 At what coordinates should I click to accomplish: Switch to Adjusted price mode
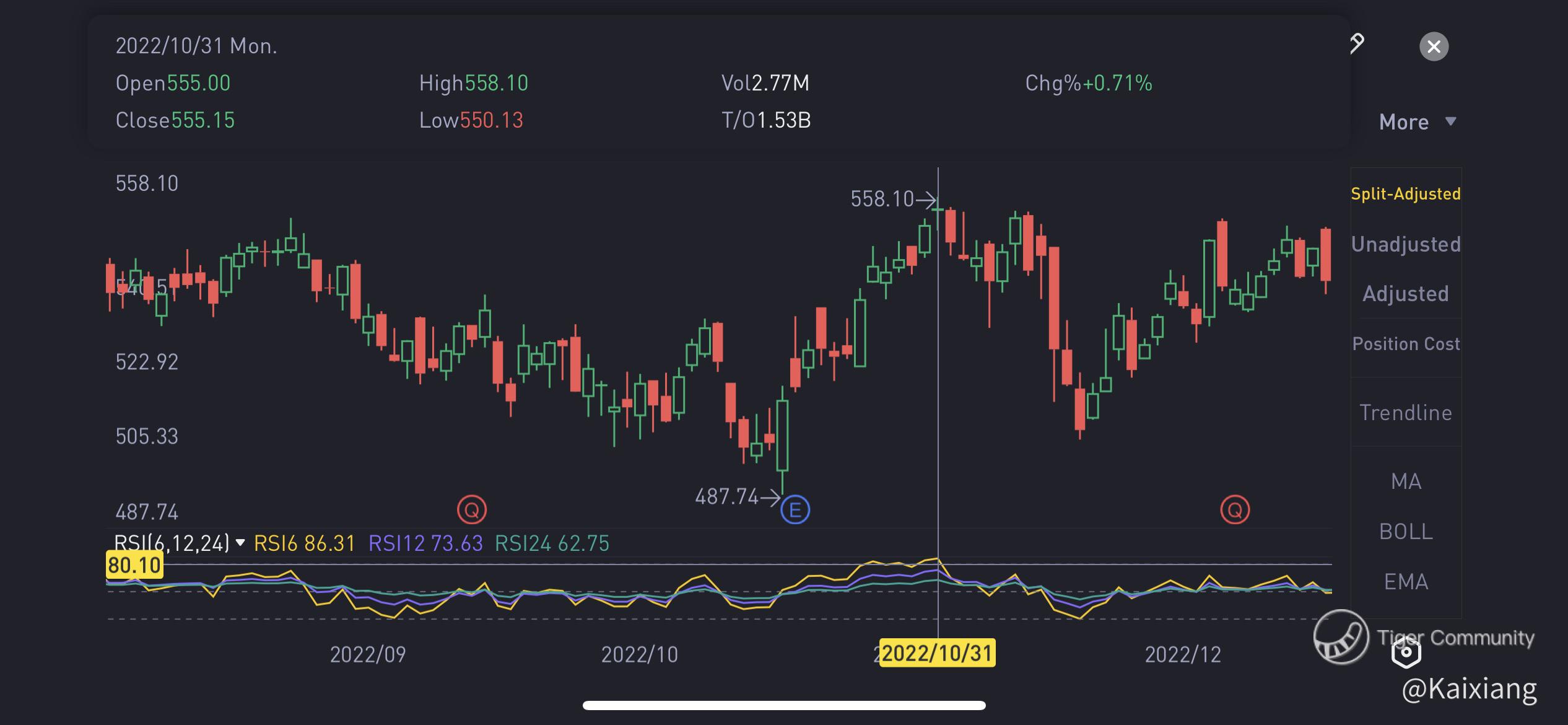[1406, 294]
